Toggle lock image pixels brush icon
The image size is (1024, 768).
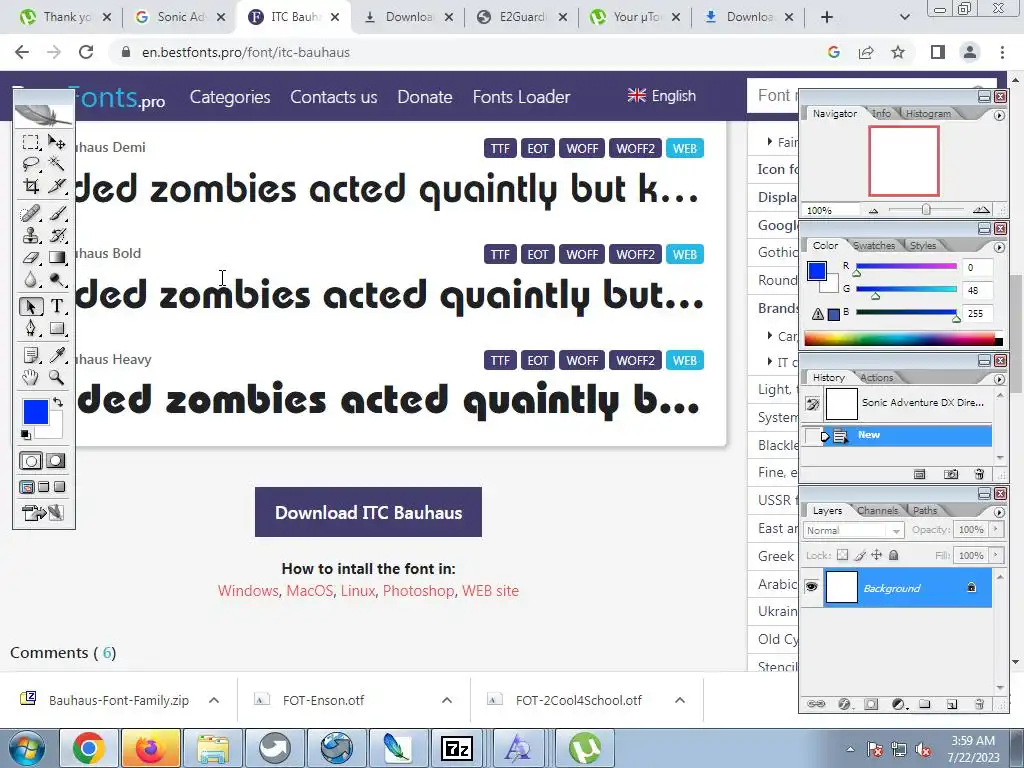[860, 555]
